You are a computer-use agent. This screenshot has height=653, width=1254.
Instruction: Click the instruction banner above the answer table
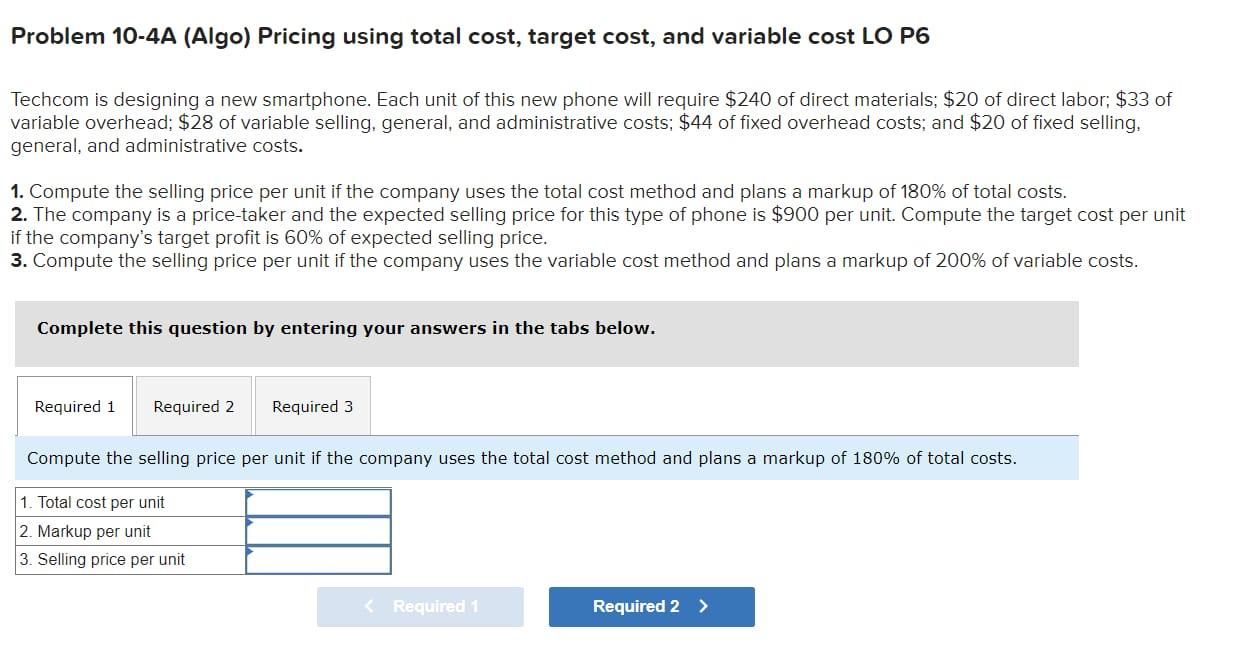(522, 458)
